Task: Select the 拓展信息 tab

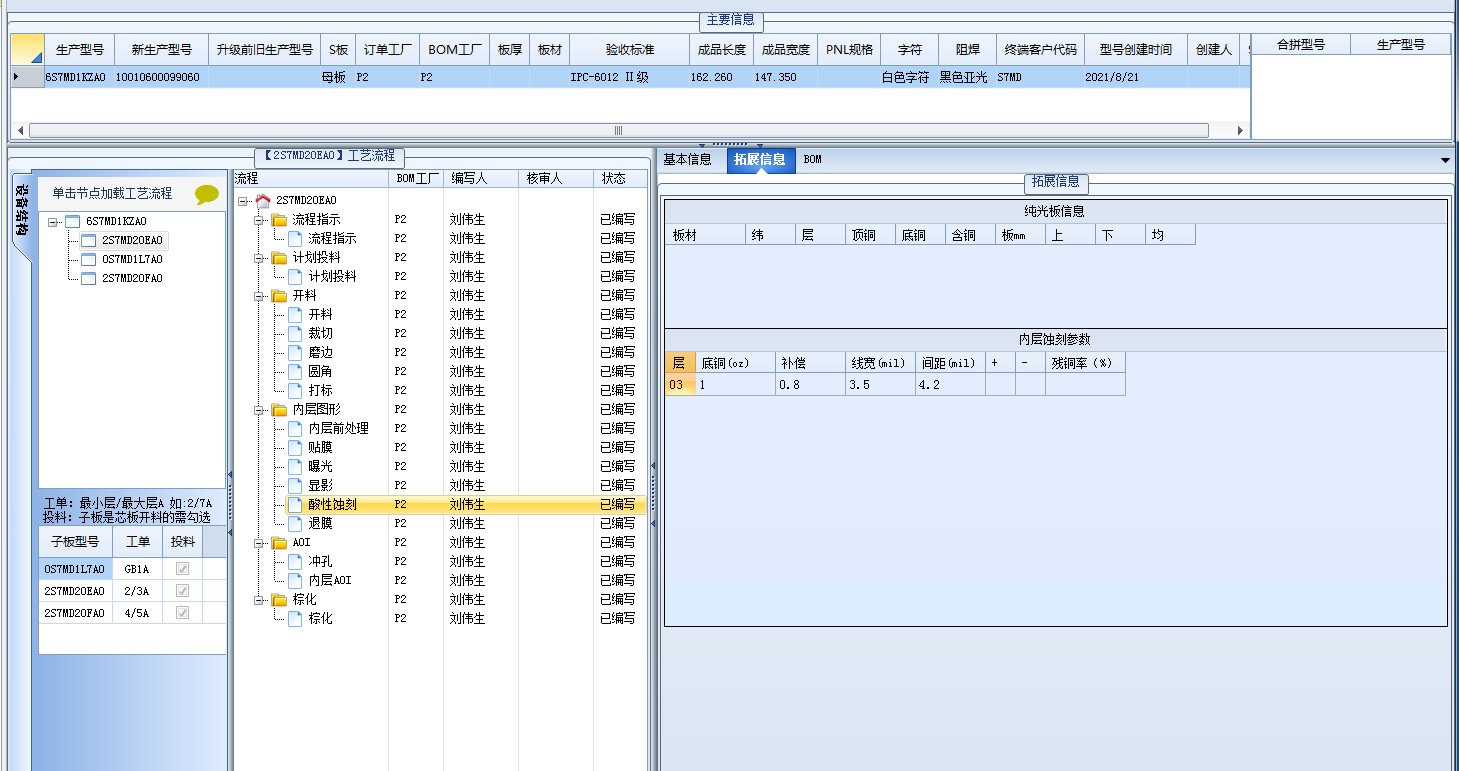Action: pos(760,160)
